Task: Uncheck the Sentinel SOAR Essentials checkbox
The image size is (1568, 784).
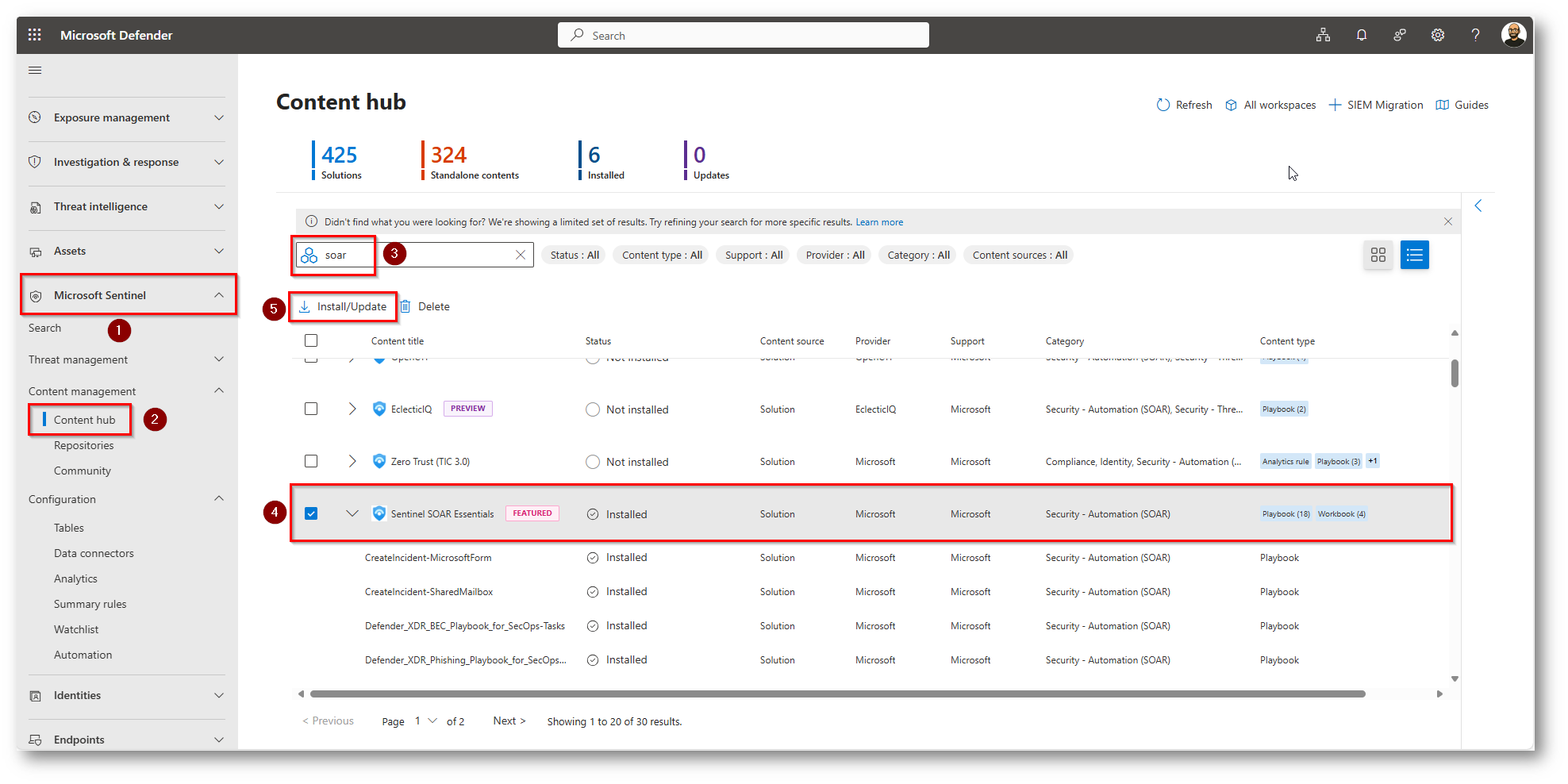Action: point(311,513)
